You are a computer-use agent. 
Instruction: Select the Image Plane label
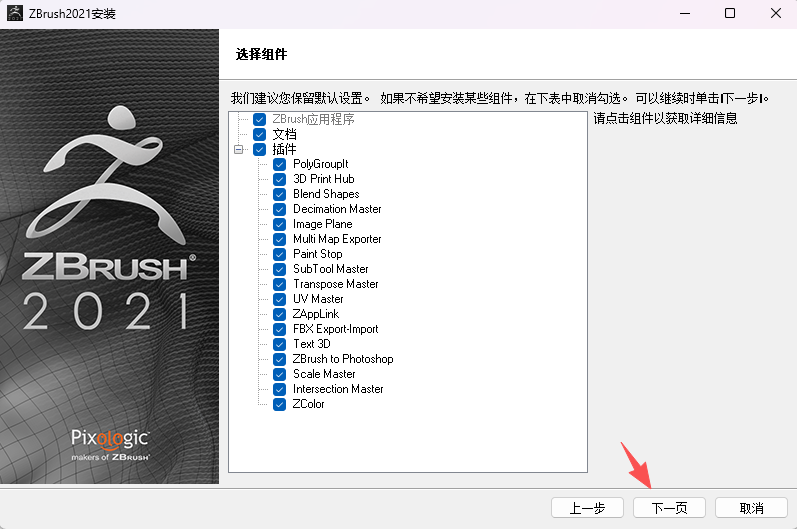pos(322,224)
